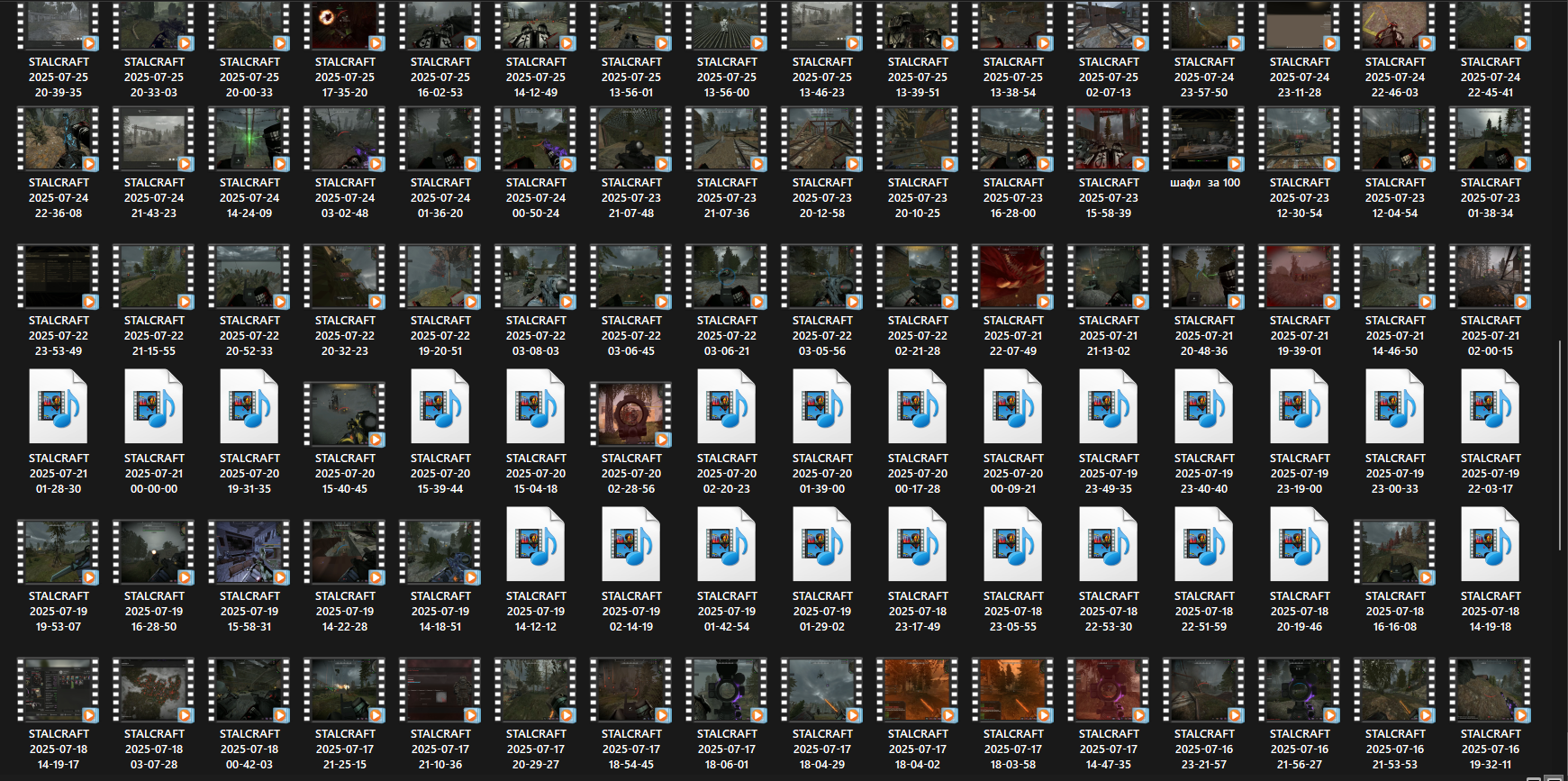The width and height of the screenshot is (1568, 781).
Task: Choose file icon for 2025-07-18 20-19-46
Action: (1300, 545)
